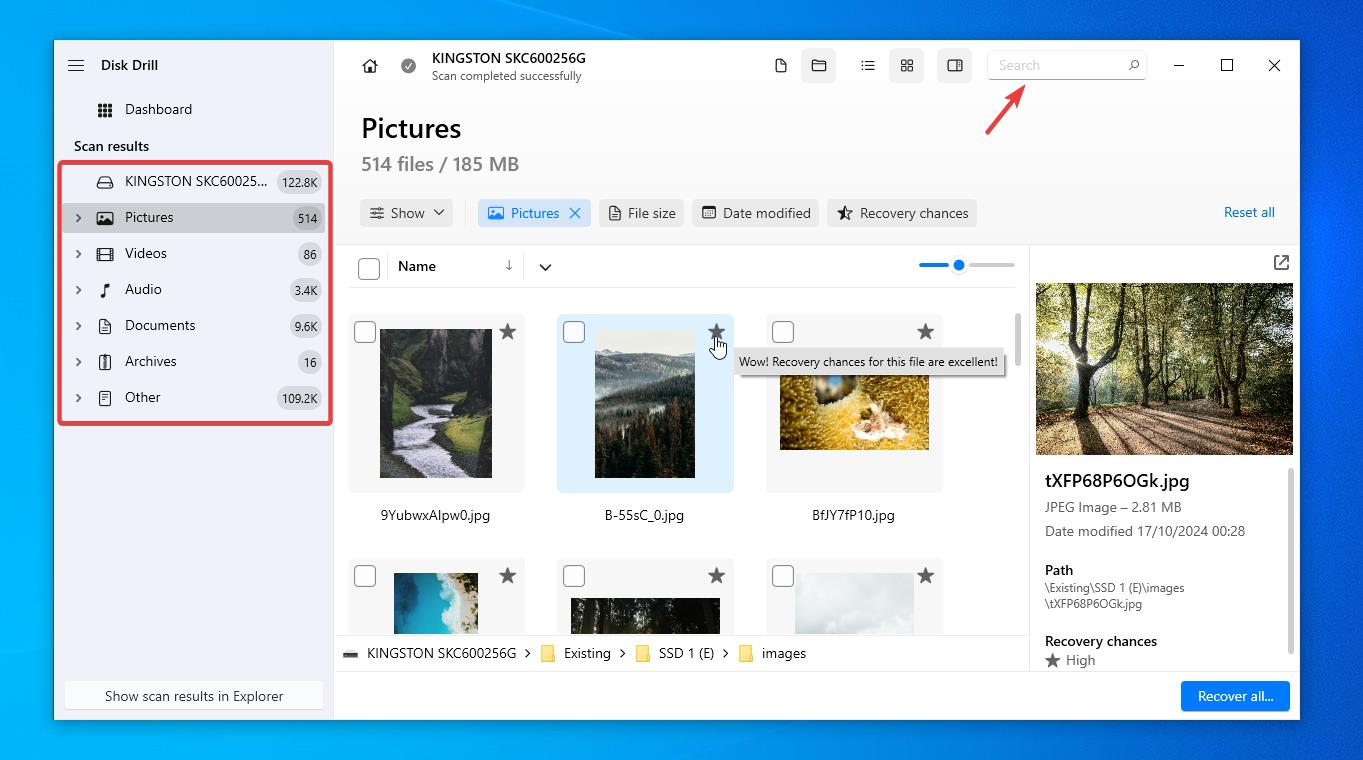Go to SSD 1 (E) in breadcrumb
This screenshot has width=1363, height=760.
tap(686, 654)
